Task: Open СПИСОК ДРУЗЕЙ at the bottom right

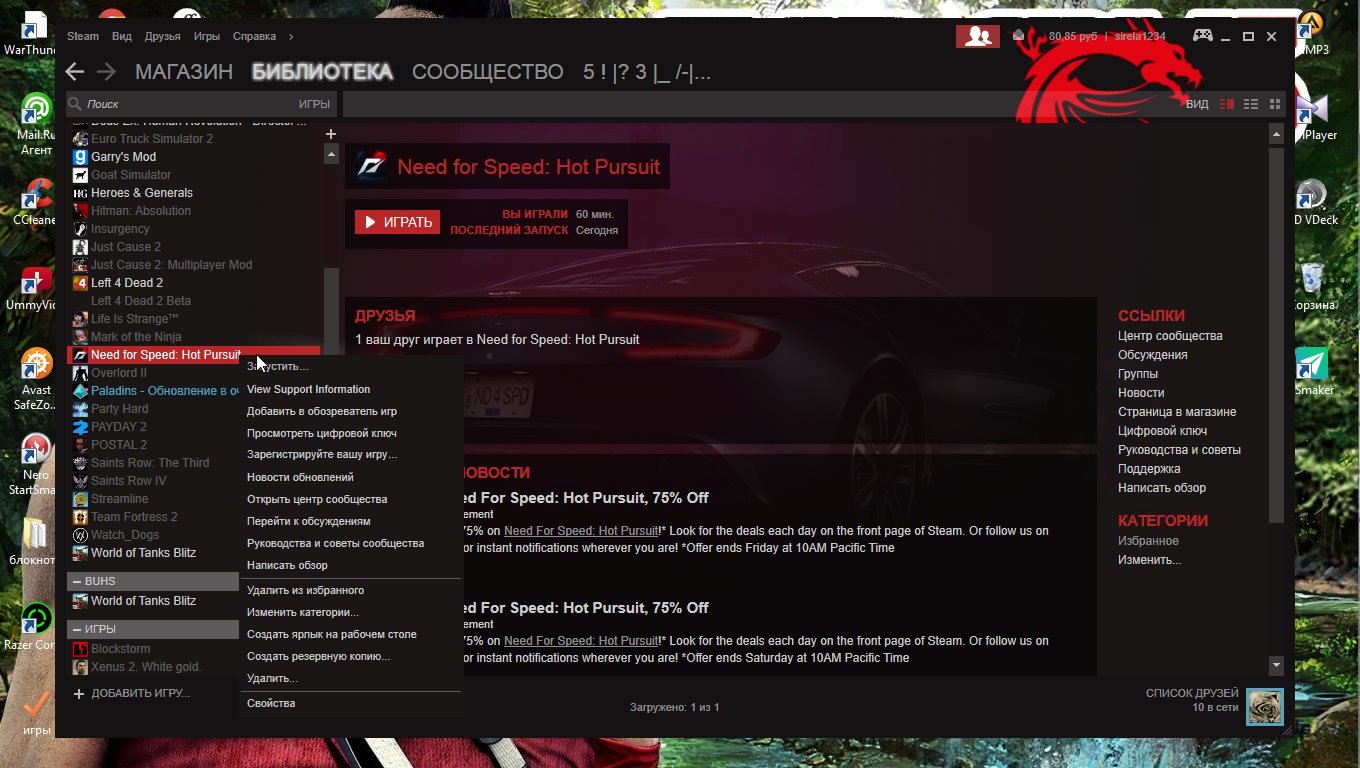Action: point(1192,693)
